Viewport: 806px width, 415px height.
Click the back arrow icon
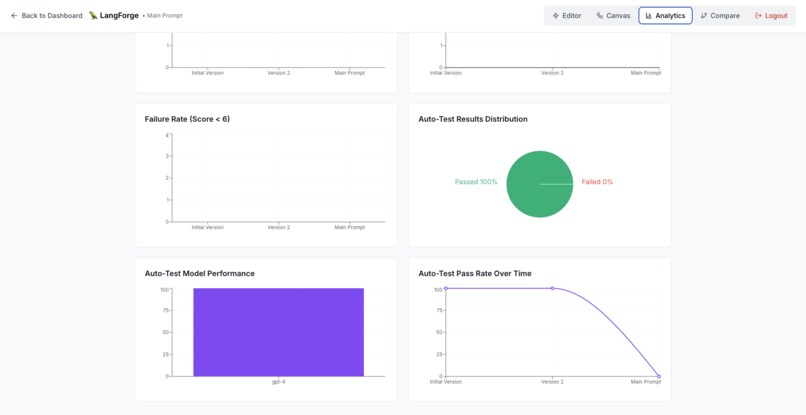[x=14, y=16]
